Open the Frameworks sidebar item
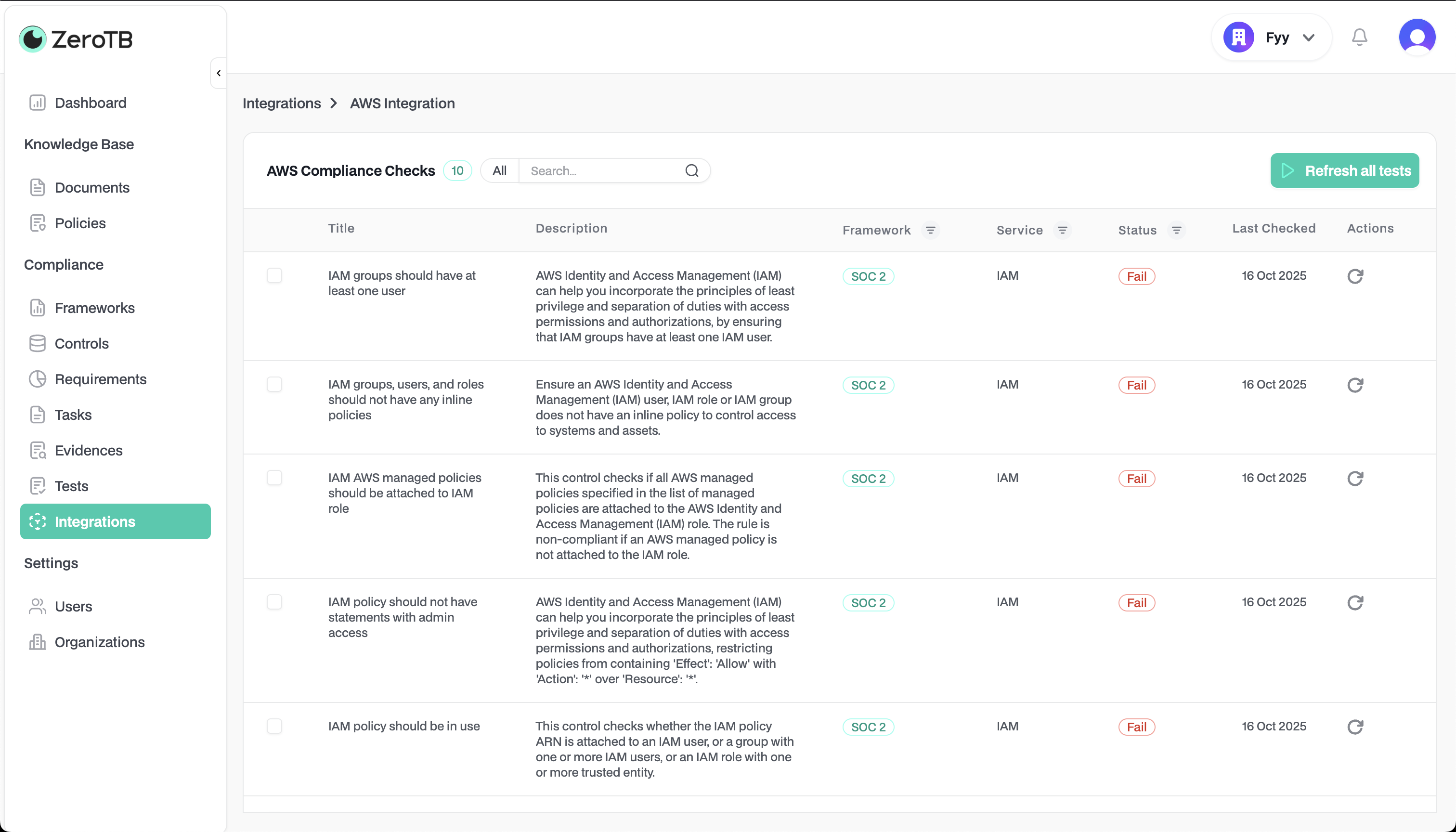This screenshot has height=832, width=1456. 94,308
